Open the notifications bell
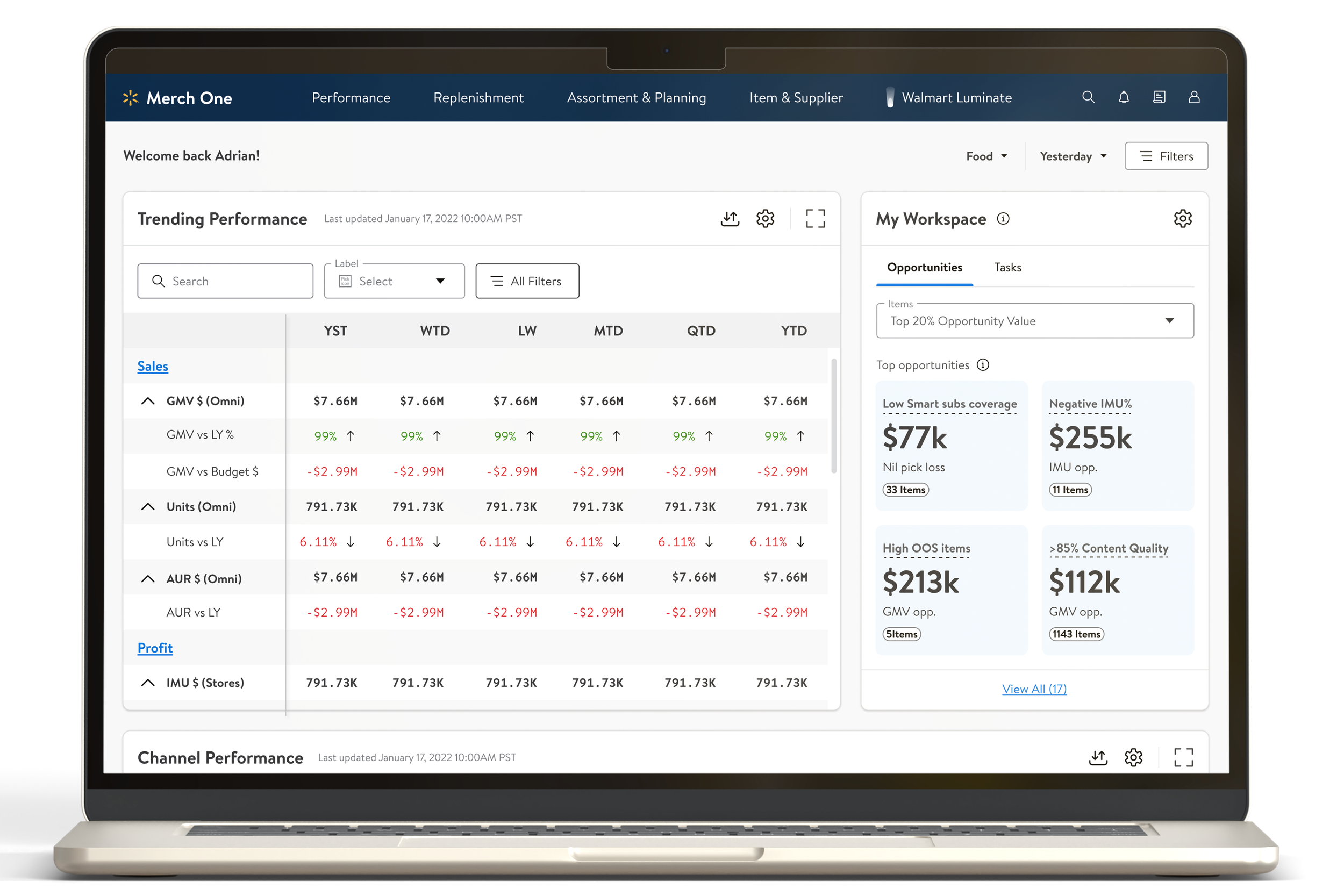The image size is (1344, 896). [1124, 97]
